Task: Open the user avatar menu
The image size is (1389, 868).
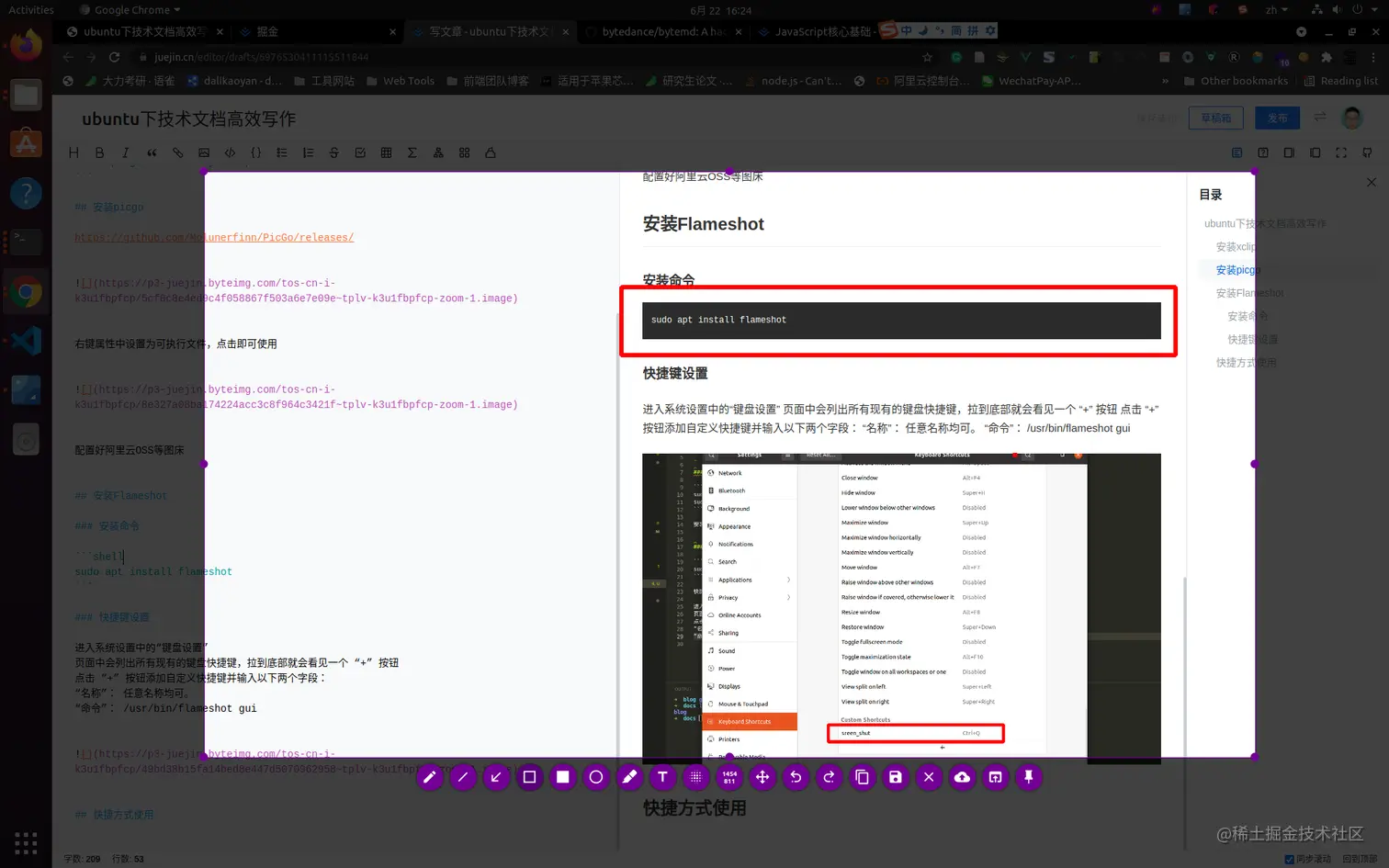Action: click(1352, 118)
